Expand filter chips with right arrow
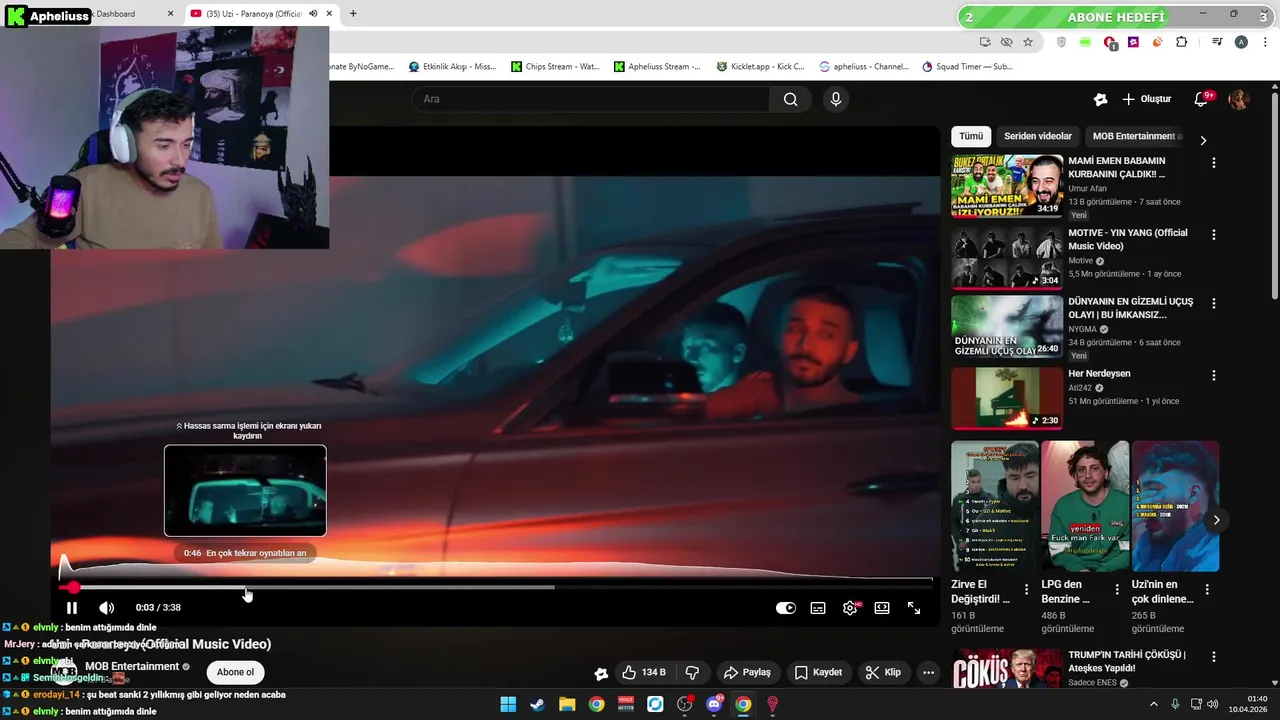1280x720 pixels. (1203, 140)
